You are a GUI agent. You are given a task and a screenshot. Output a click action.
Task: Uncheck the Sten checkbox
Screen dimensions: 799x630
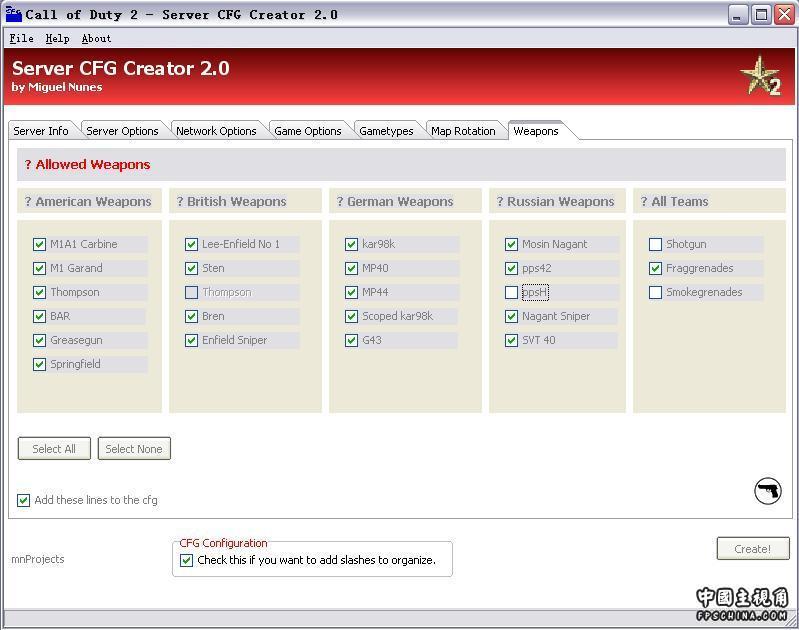(x=191, y=268)
